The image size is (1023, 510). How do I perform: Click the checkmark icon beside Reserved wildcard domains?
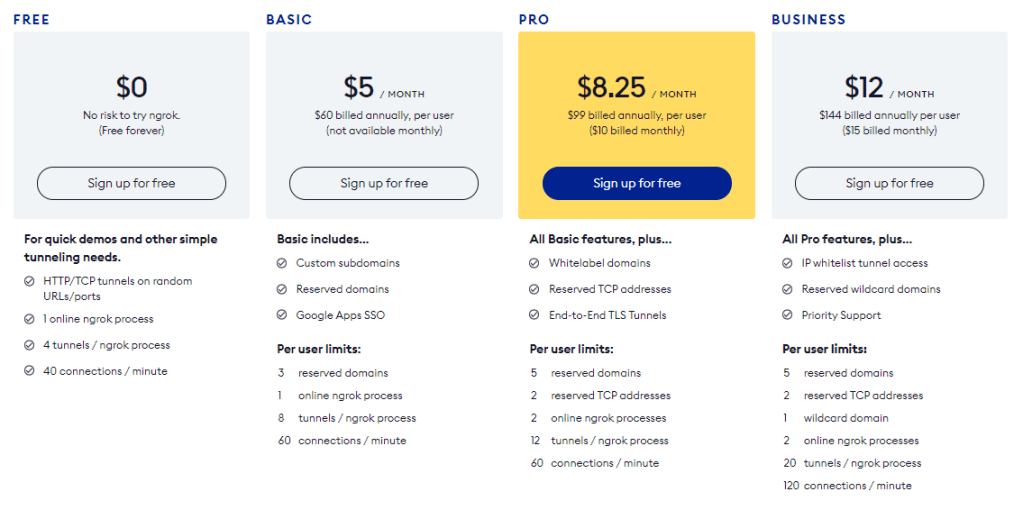(788, 289)
